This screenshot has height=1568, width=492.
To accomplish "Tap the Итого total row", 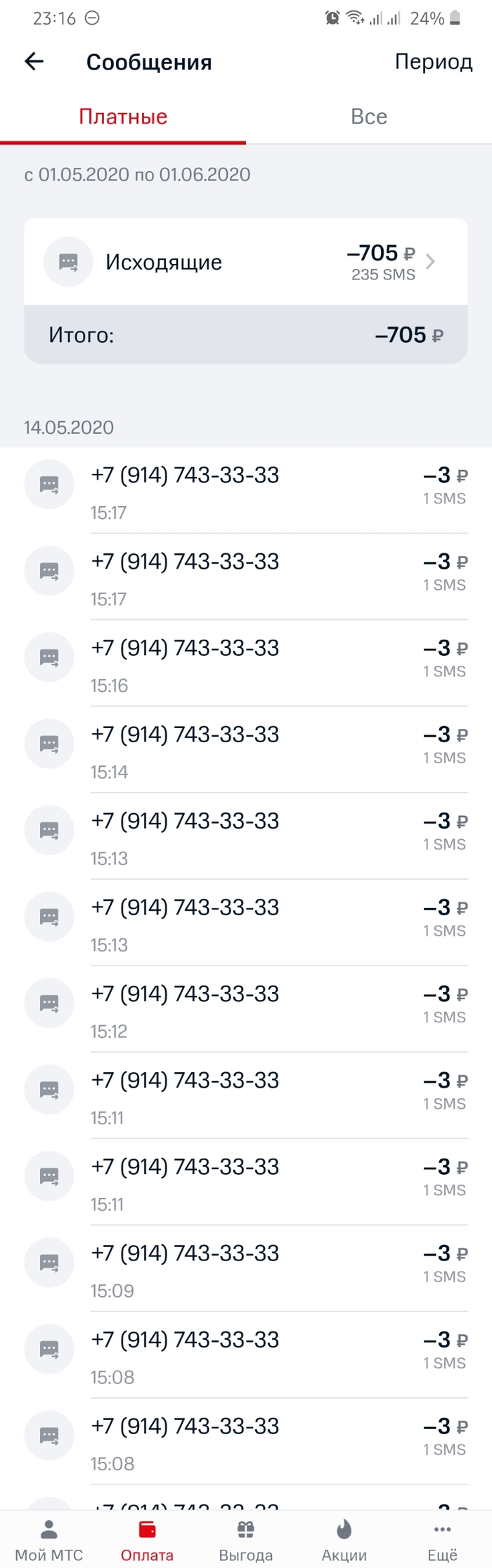I will [x=245, y=335].
